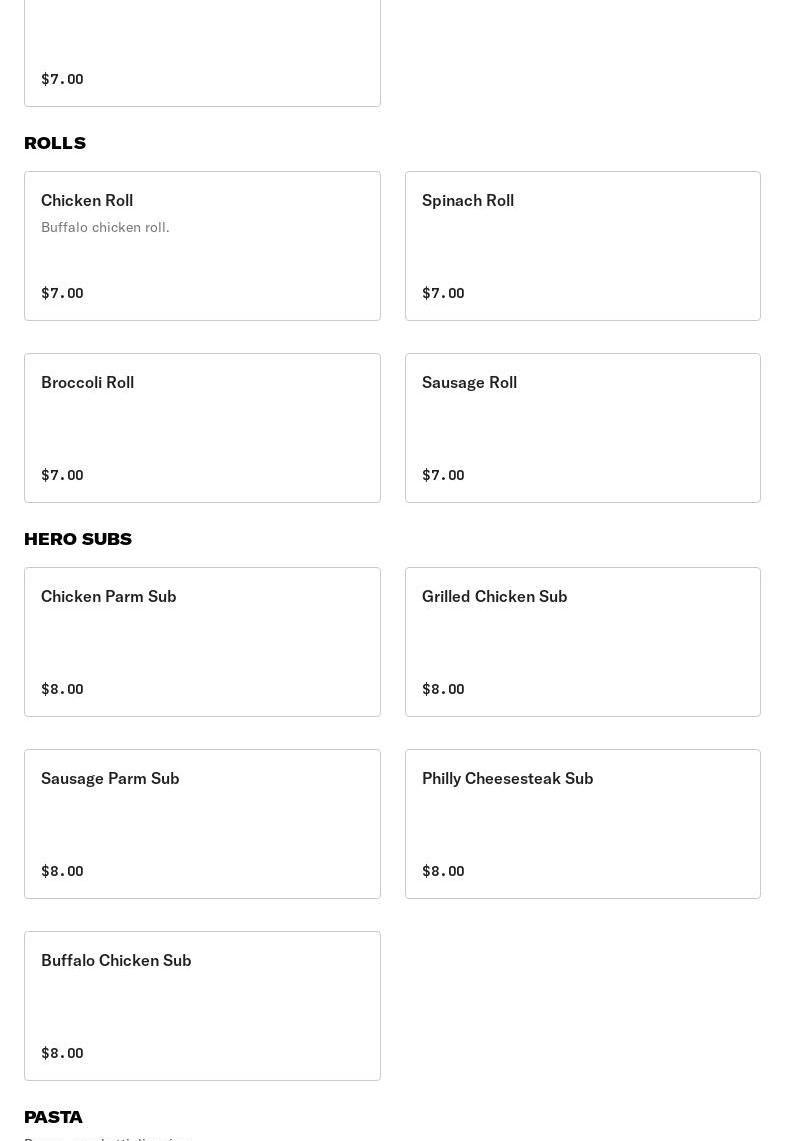Click the ROLLS section heading
This screenshot has height=1141, width=785.
click(x=55, y=143)
